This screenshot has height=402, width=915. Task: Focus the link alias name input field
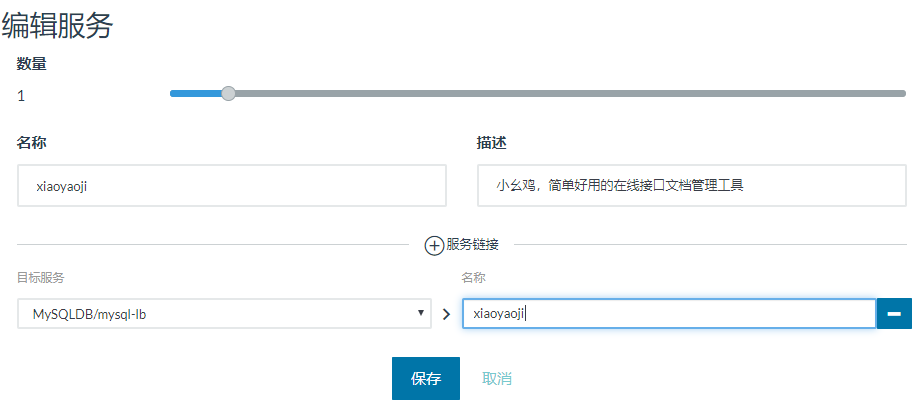pyautogui.click(x=668, y=314)
